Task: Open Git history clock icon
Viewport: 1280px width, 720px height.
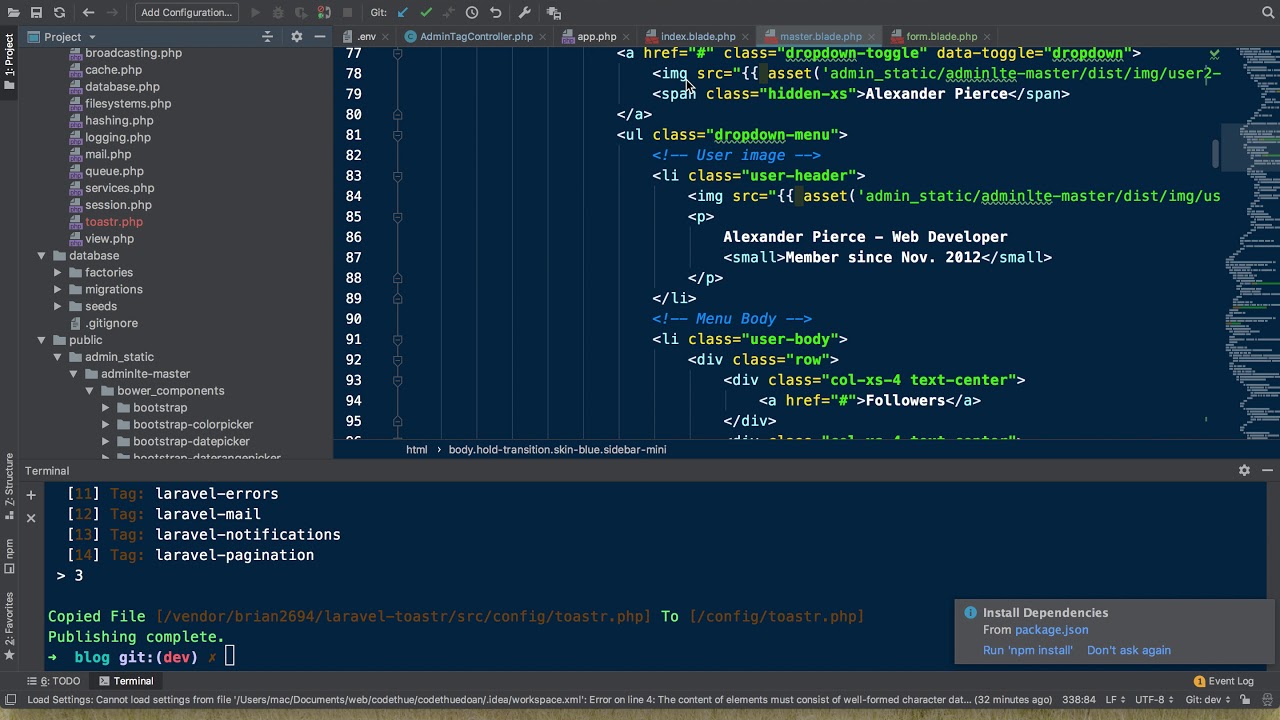Action: (x=472, y=13)
